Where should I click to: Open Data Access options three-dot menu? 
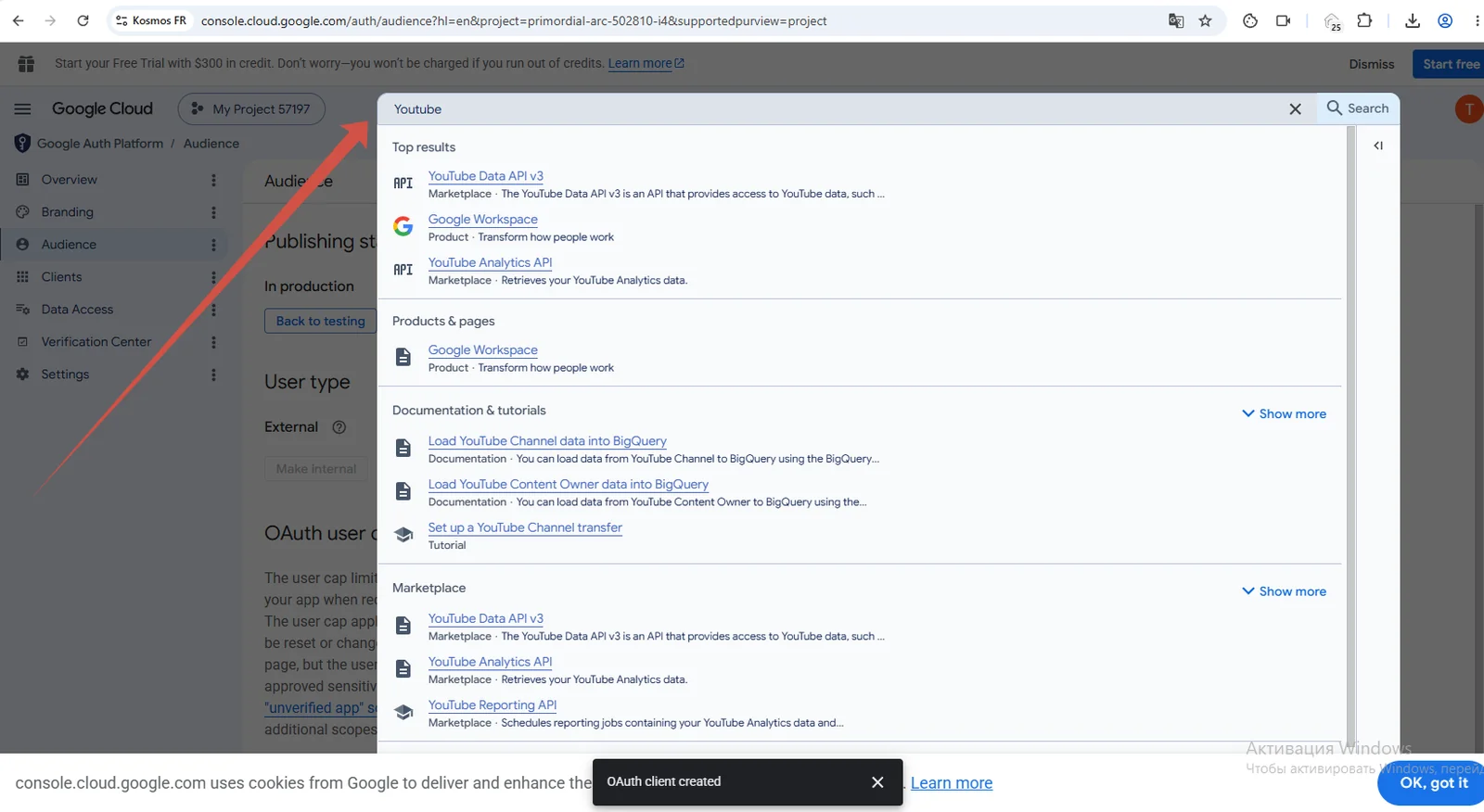213,310
